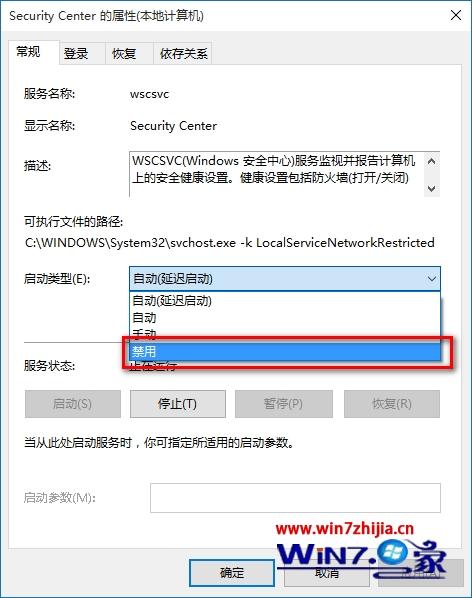Click the 恢复(R) service button
Image resolution: width=472 pixels, height=598 pixels.
coord(392,403)
